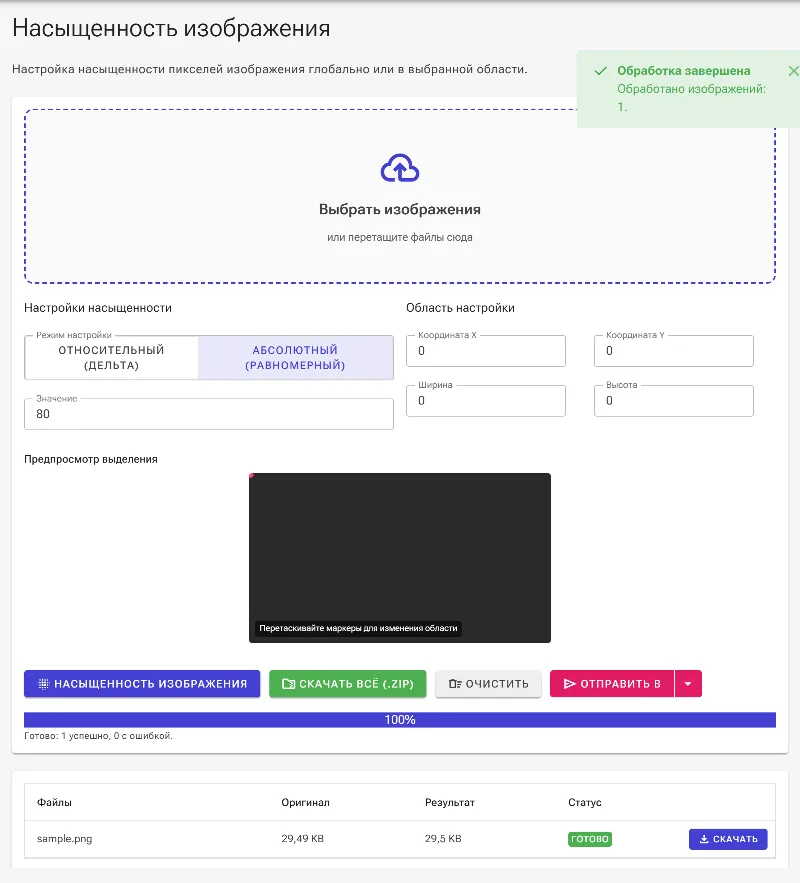Click the 'Очистить' button
This screenshot has height=883, width=800.
488,684
